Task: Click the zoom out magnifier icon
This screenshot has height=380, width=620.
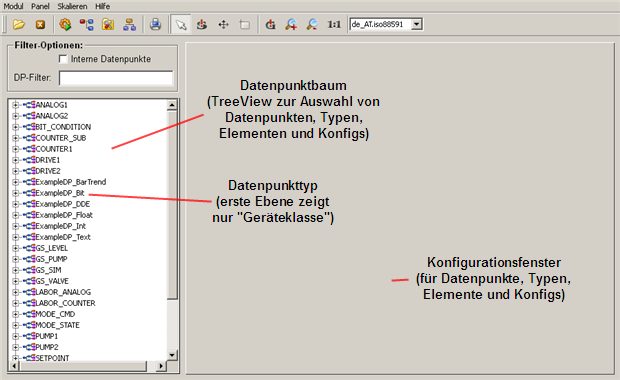Action: coord(312,25)
